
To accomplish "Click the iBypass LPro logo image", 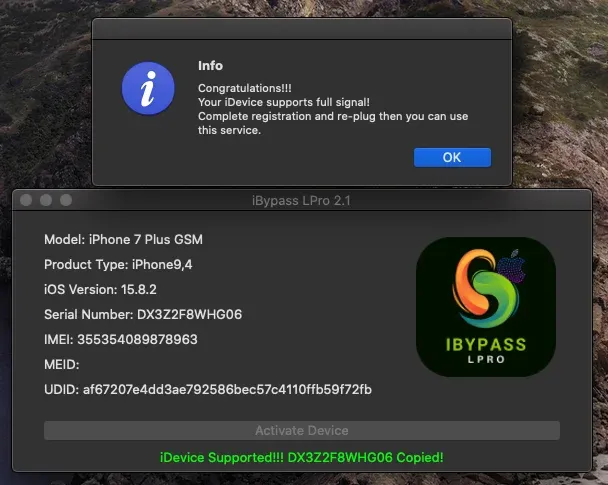I will click(x=485, y=307).
